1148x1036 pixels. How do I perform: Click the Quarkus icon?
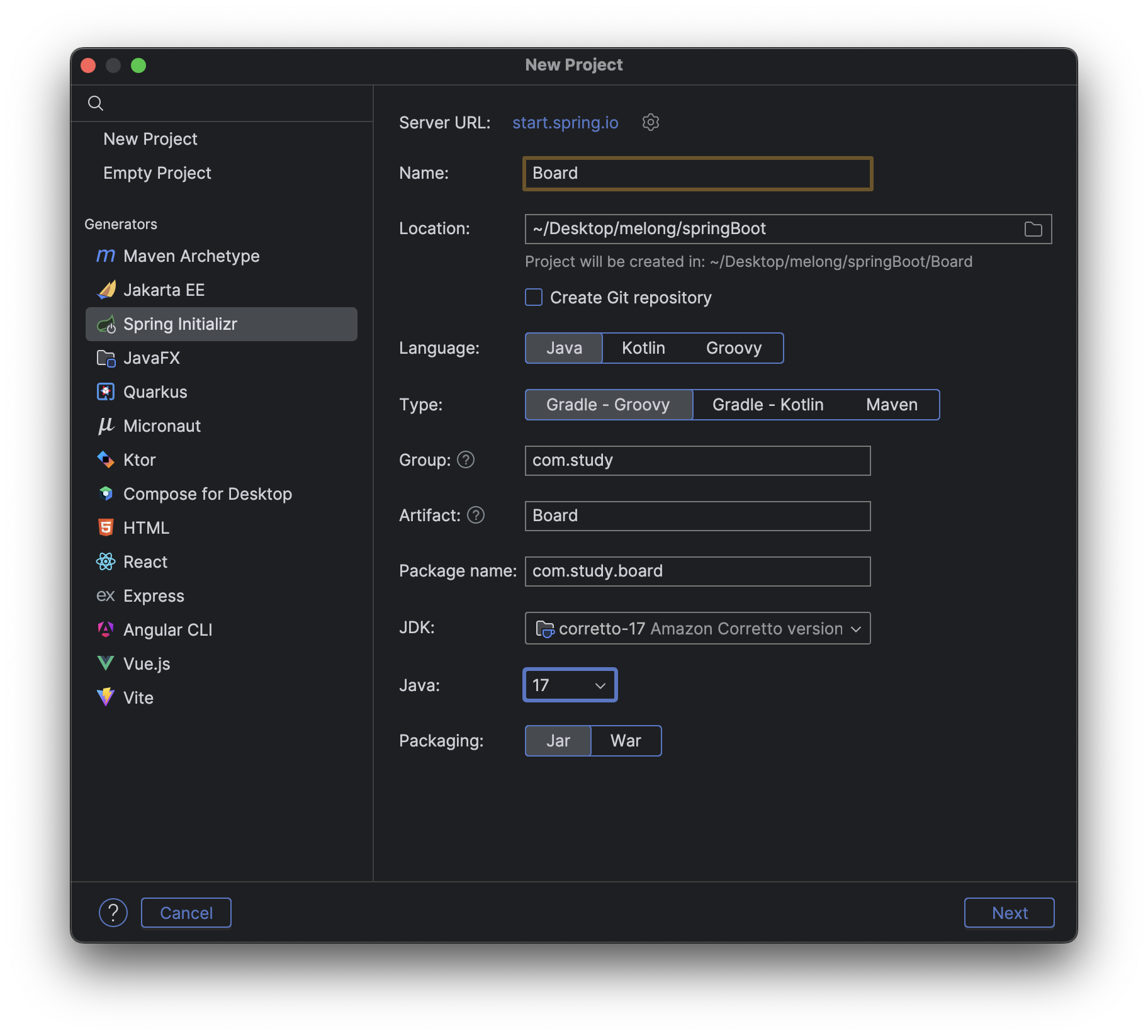(106, 392)
